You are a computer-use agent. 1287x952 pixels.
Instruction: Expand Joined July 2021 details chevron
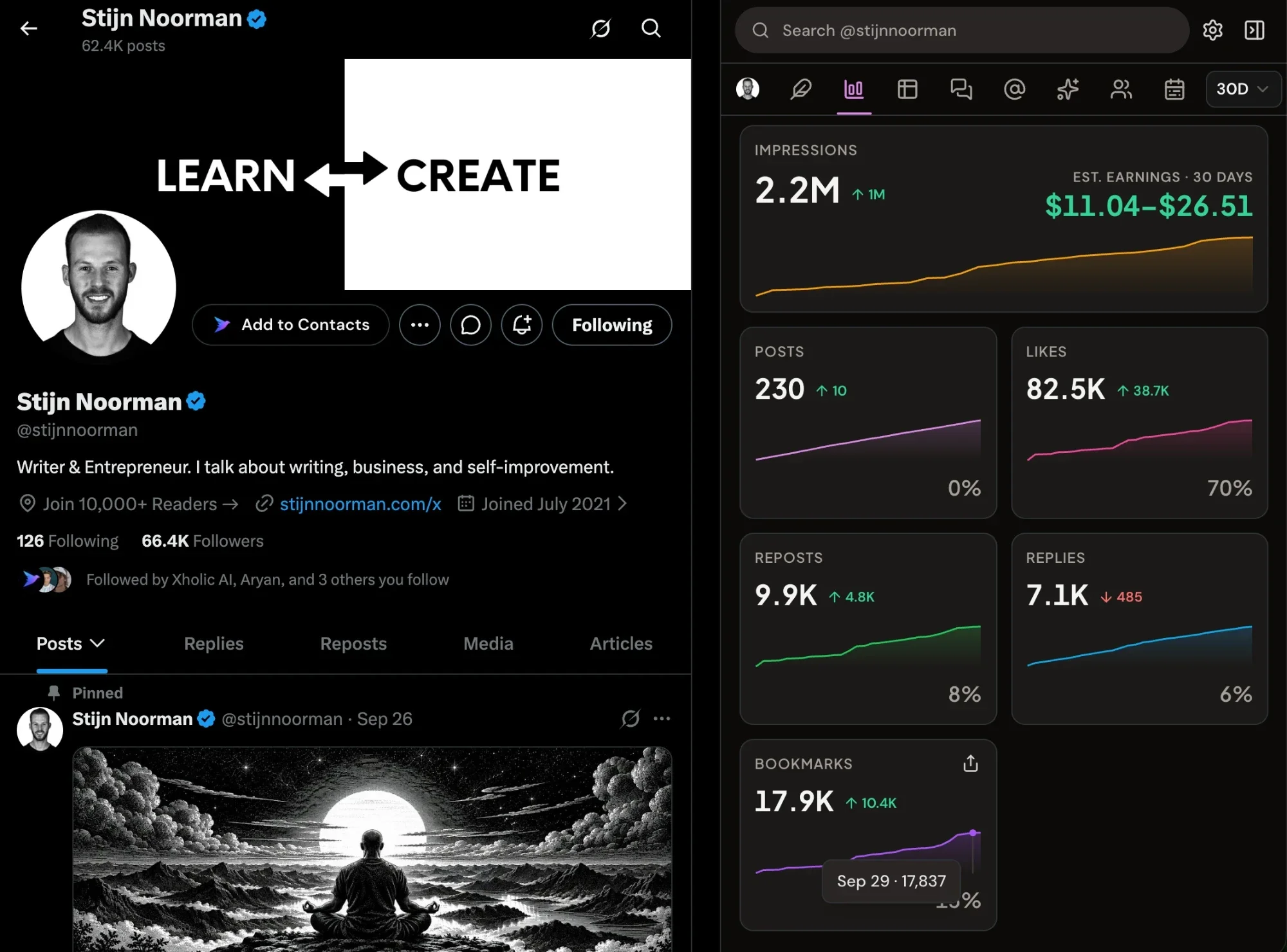622,504
